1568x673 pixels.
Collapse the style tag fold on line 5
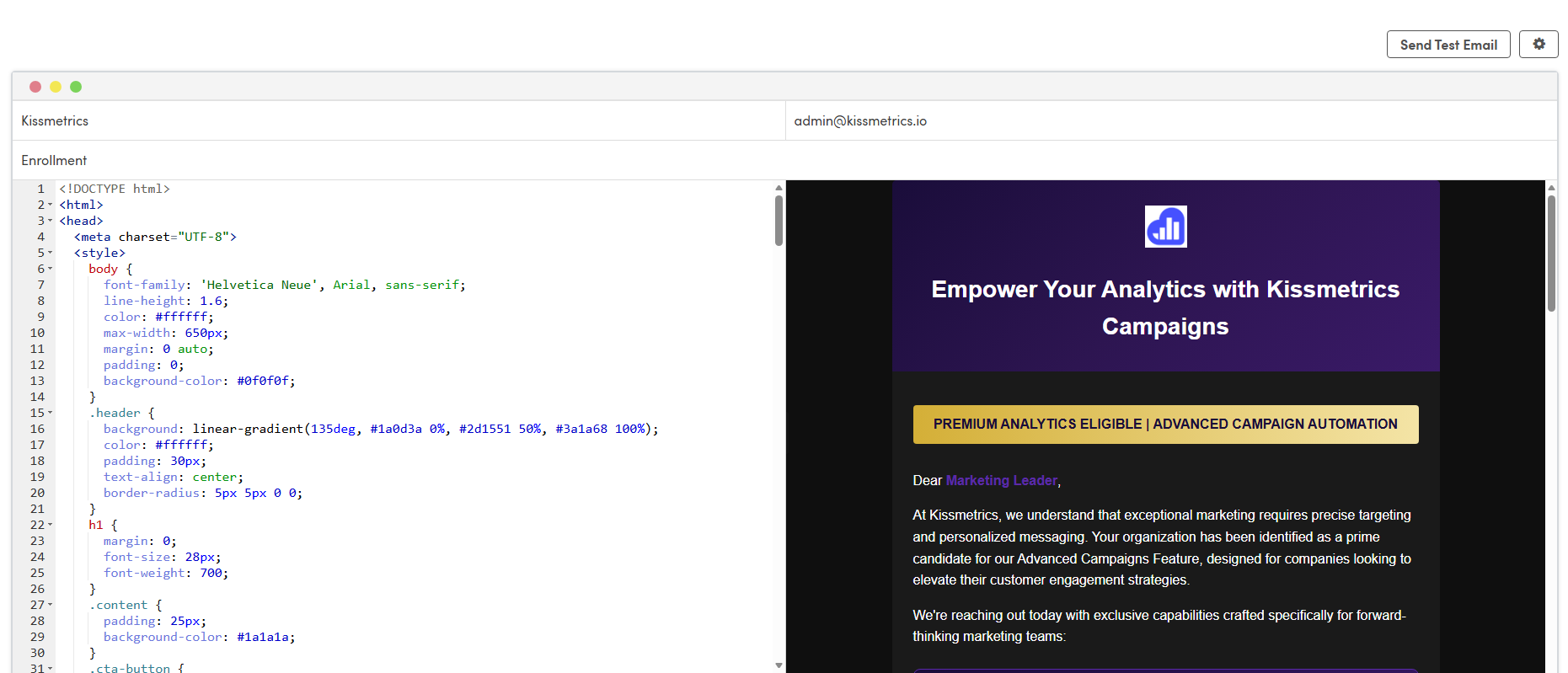(x=51, y=253)
